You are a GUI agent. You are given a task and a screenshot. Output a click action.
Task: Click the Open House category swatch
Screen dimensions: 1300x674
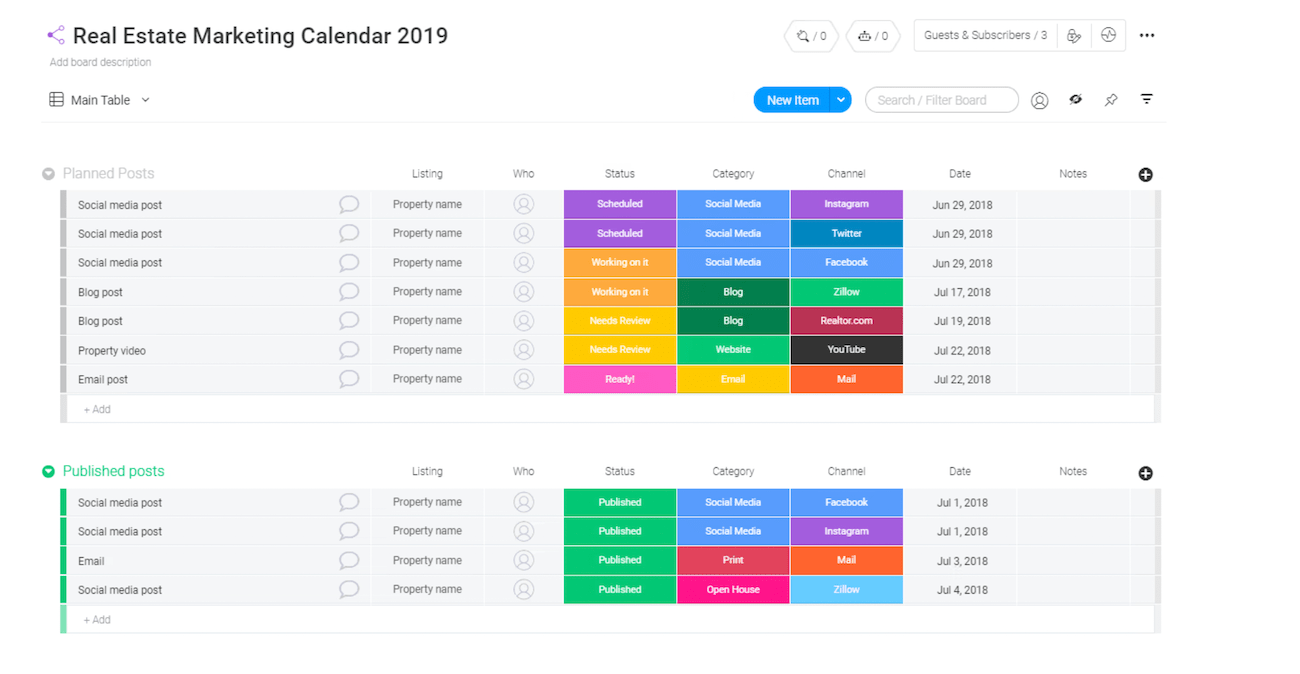point(733,589)
